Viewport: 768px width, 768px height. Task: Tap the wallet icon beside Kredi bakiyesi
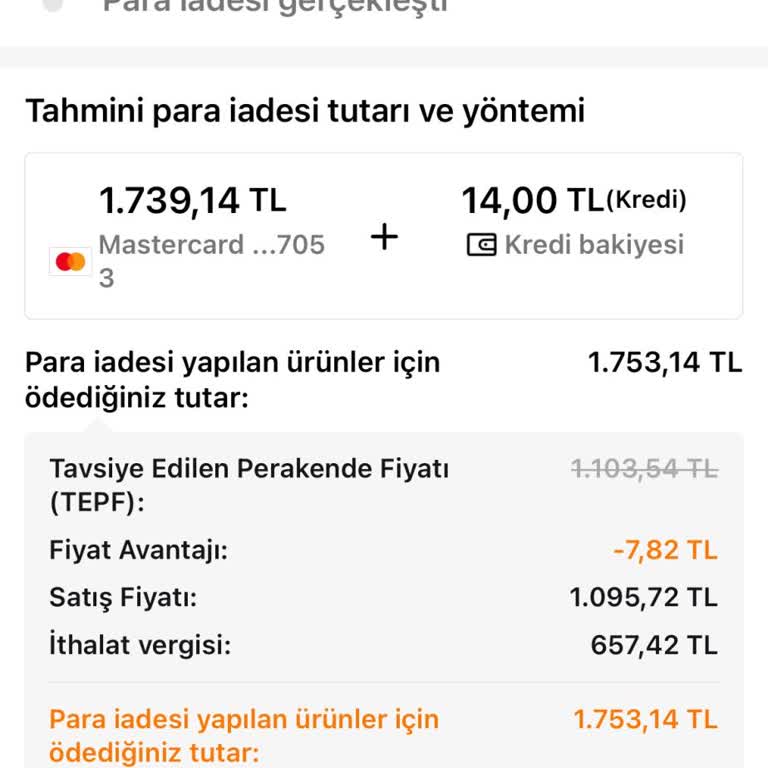481,245
